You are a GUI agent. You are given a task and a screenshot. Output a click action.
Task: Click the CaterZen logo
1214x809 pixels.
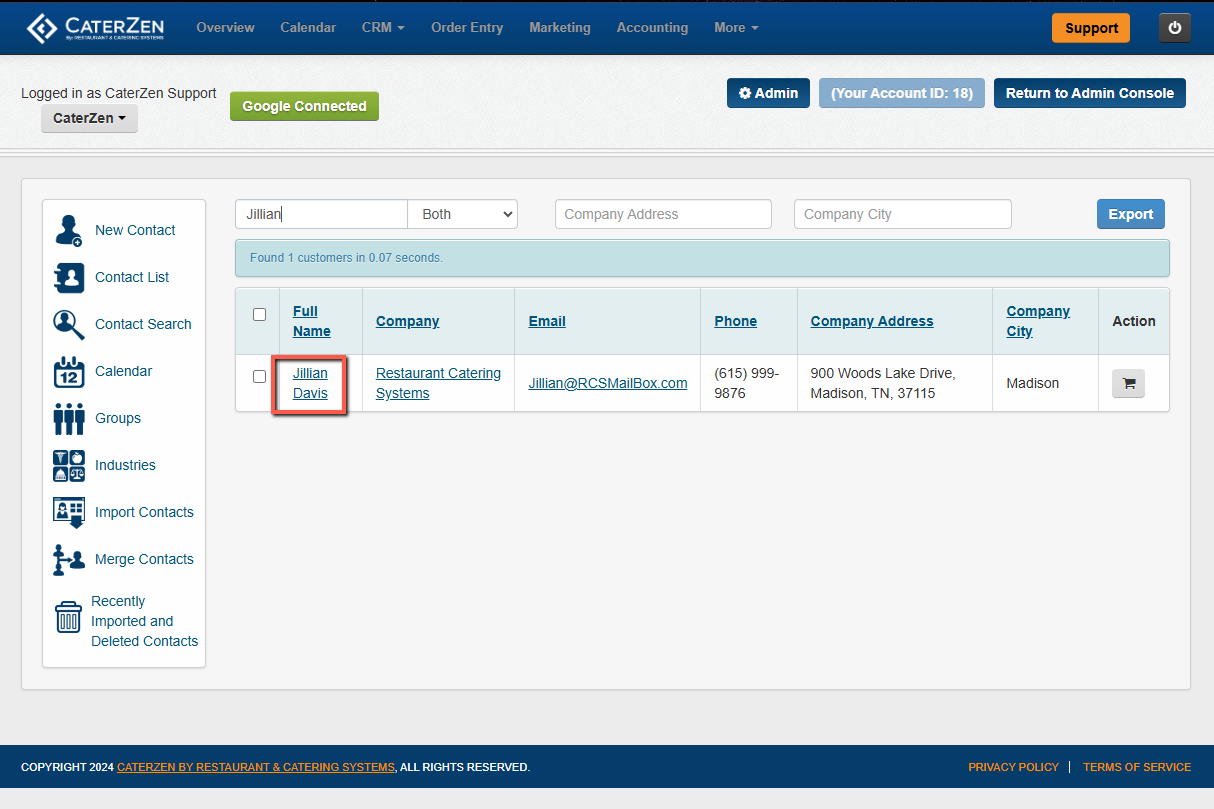(95, 28)
